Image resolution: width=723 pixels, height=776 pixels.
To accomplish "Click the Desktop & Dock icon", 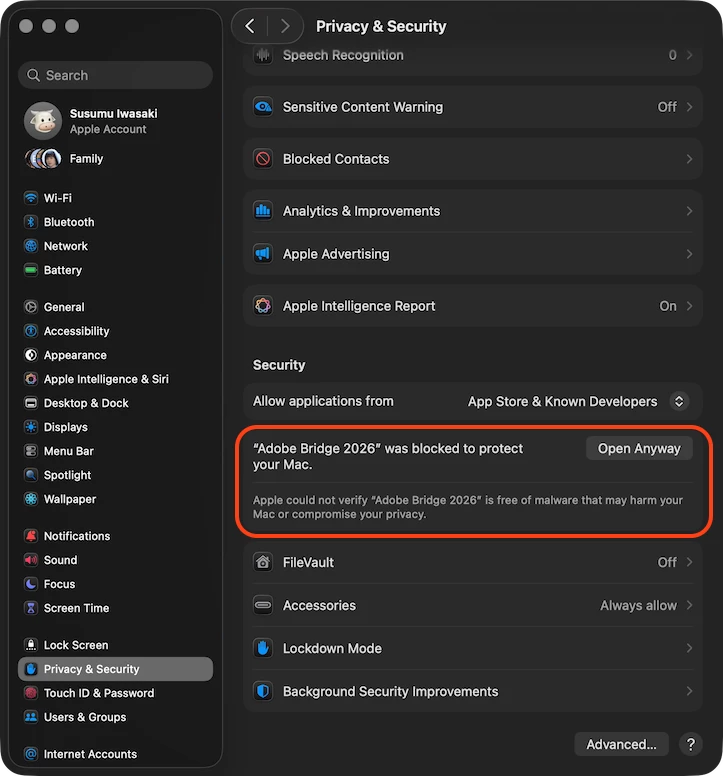I will tap(31, 403).
